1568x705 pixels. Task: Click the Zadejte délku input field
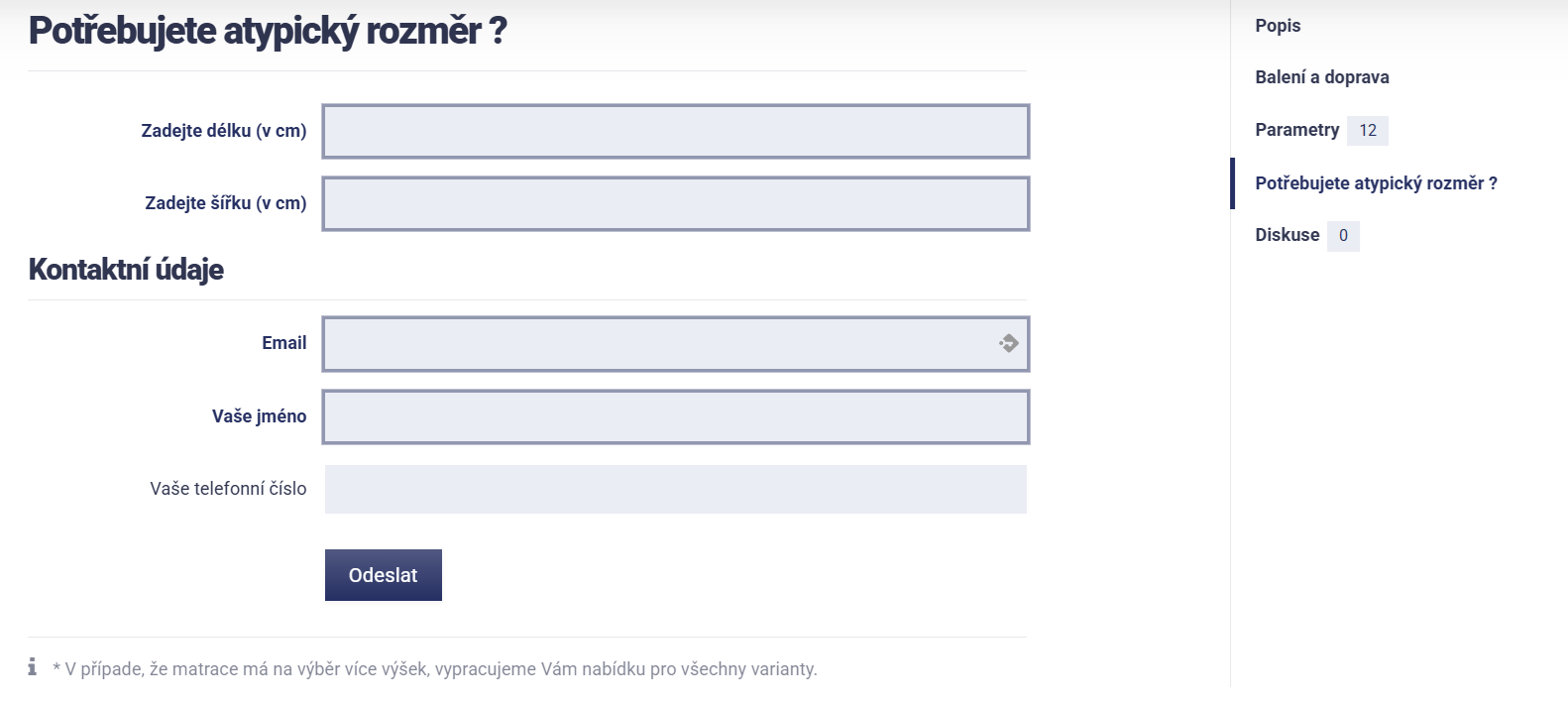coord(676,131)
